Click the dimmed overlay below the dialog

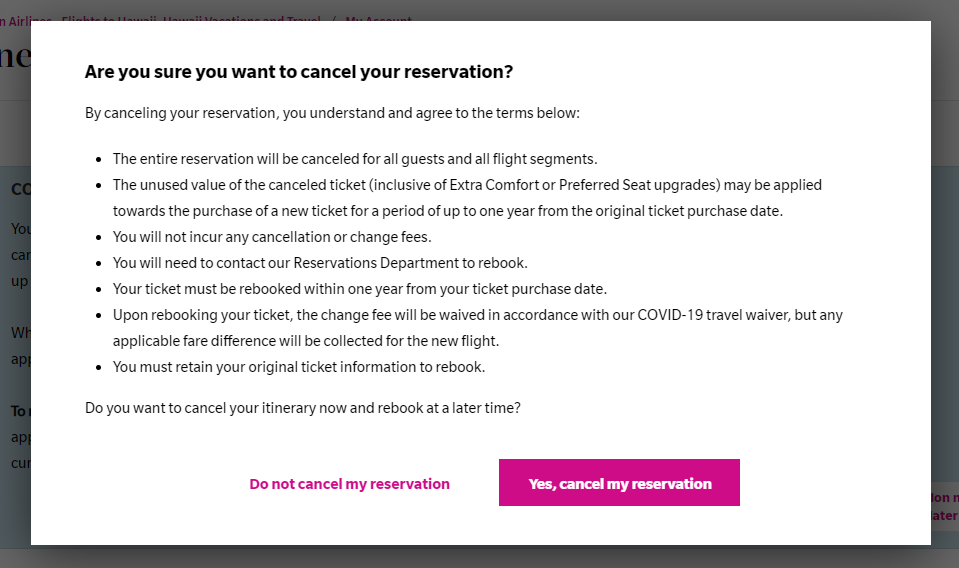pos(480,557)
